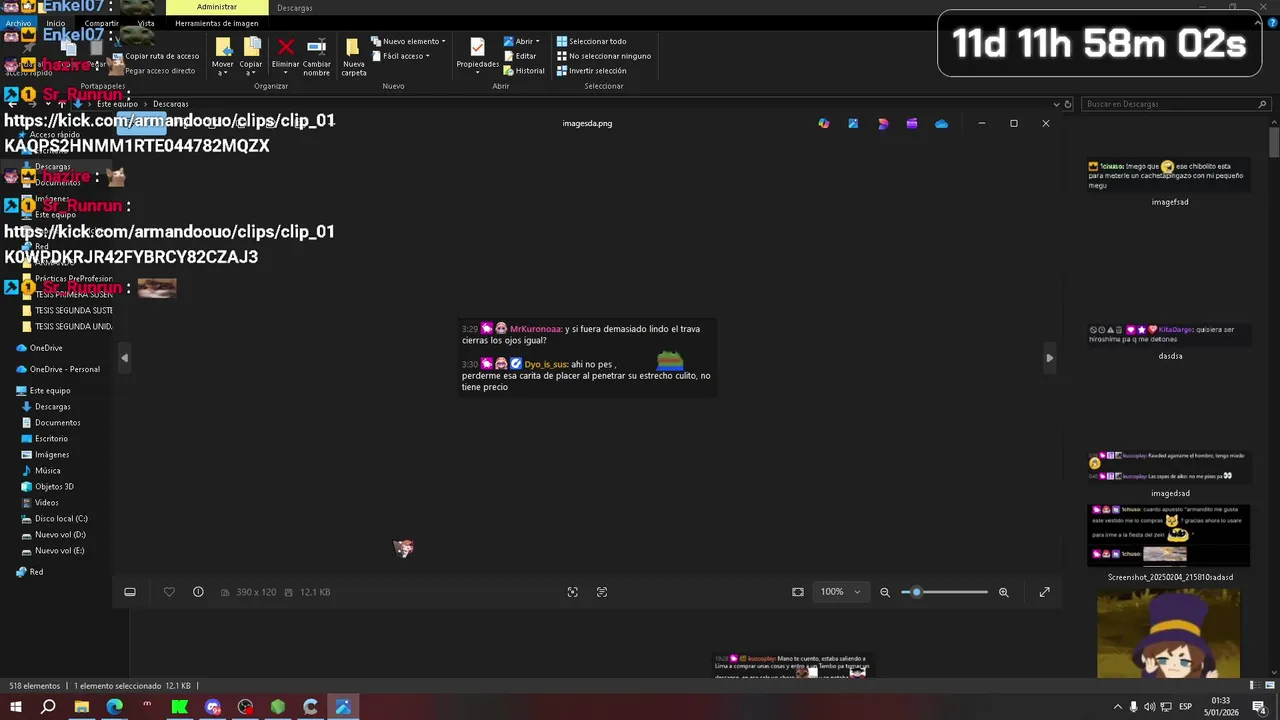Screen dimensions: 1280x720
Task: Open Clipchamp icon in viewer title bar
Action: tap(912, 124)
